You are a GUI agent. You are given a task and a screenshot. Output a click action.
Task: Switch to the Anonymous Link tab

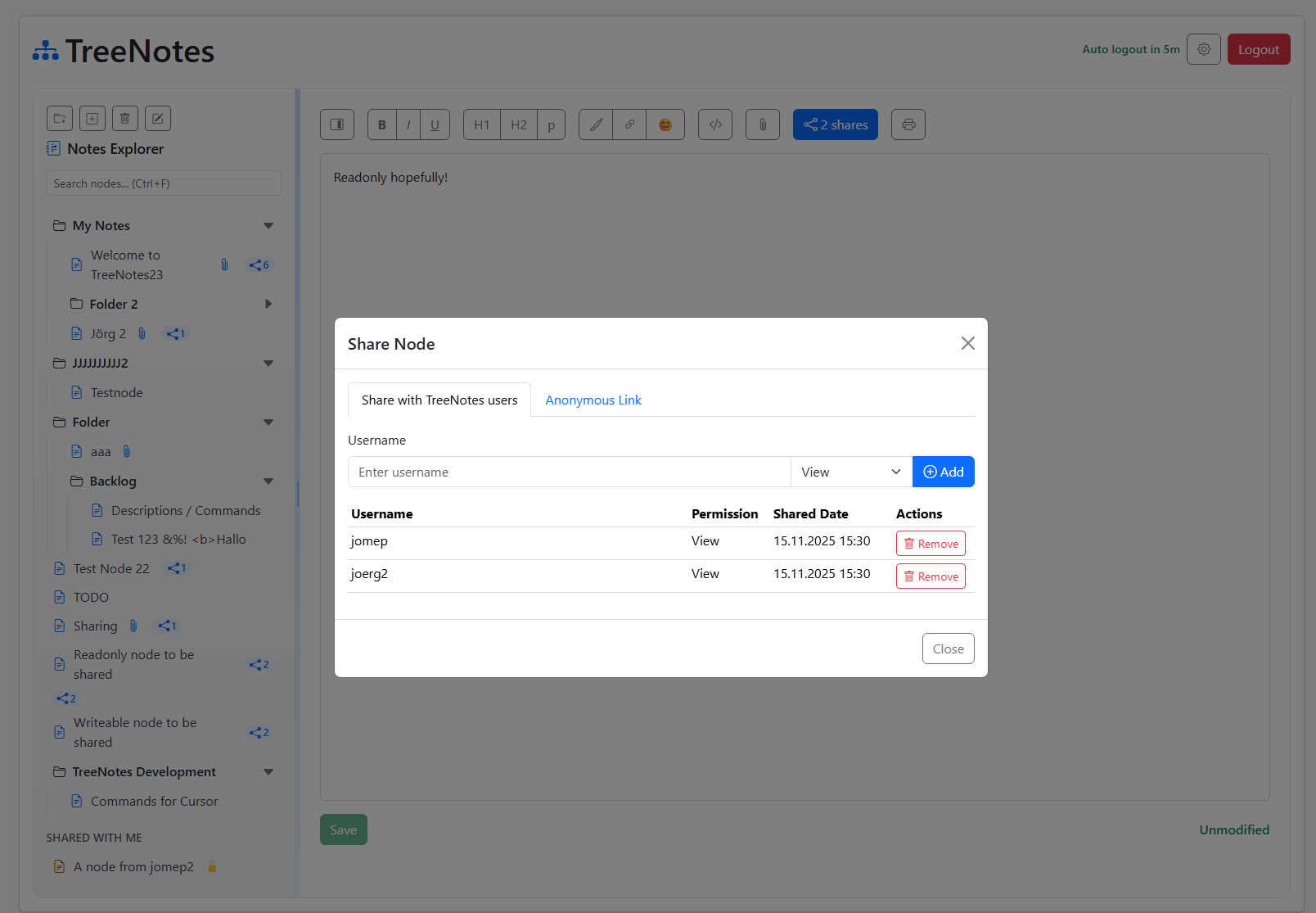coord(593,400)
